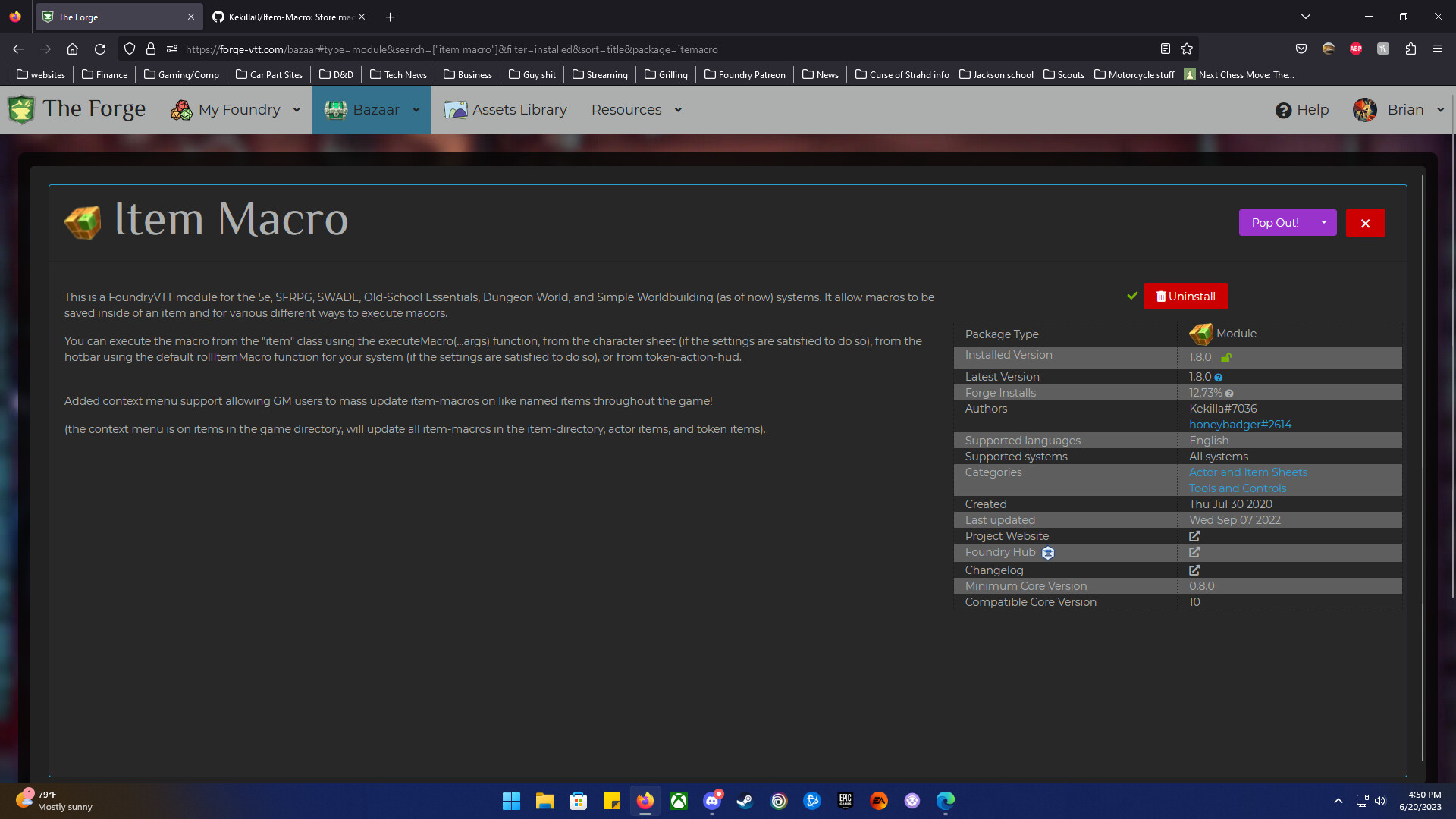Click the green unlock icon beside Installed Version
1456x819 pixels.
[x=1226, y=357]
